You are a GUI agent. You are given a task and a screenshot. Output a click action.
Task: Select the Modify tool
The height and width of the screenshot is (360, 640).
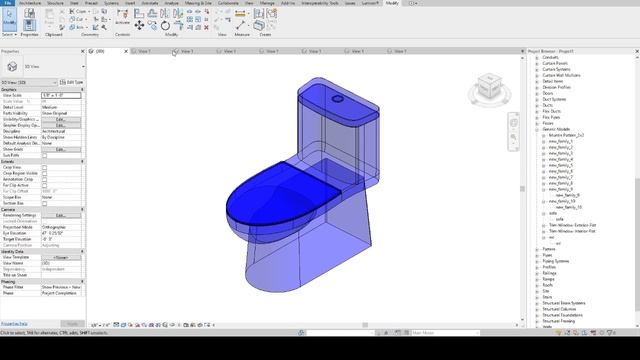pos(9,19)
